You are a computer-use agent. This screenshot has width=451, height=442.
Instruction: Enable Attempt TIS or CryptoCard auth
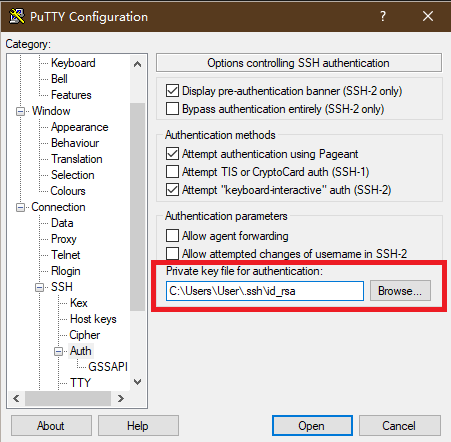172,172
